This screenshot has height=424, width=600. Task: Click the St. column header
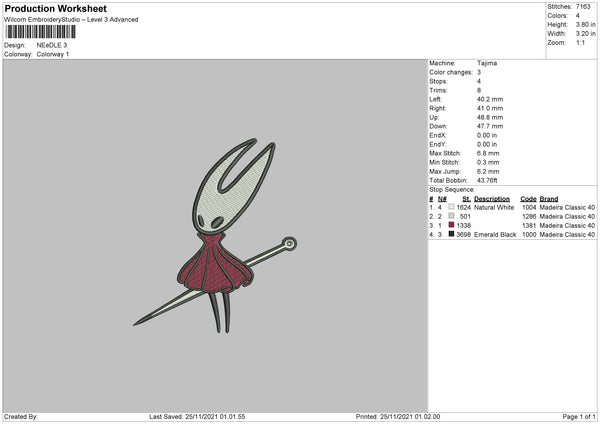tap(466, 199)
